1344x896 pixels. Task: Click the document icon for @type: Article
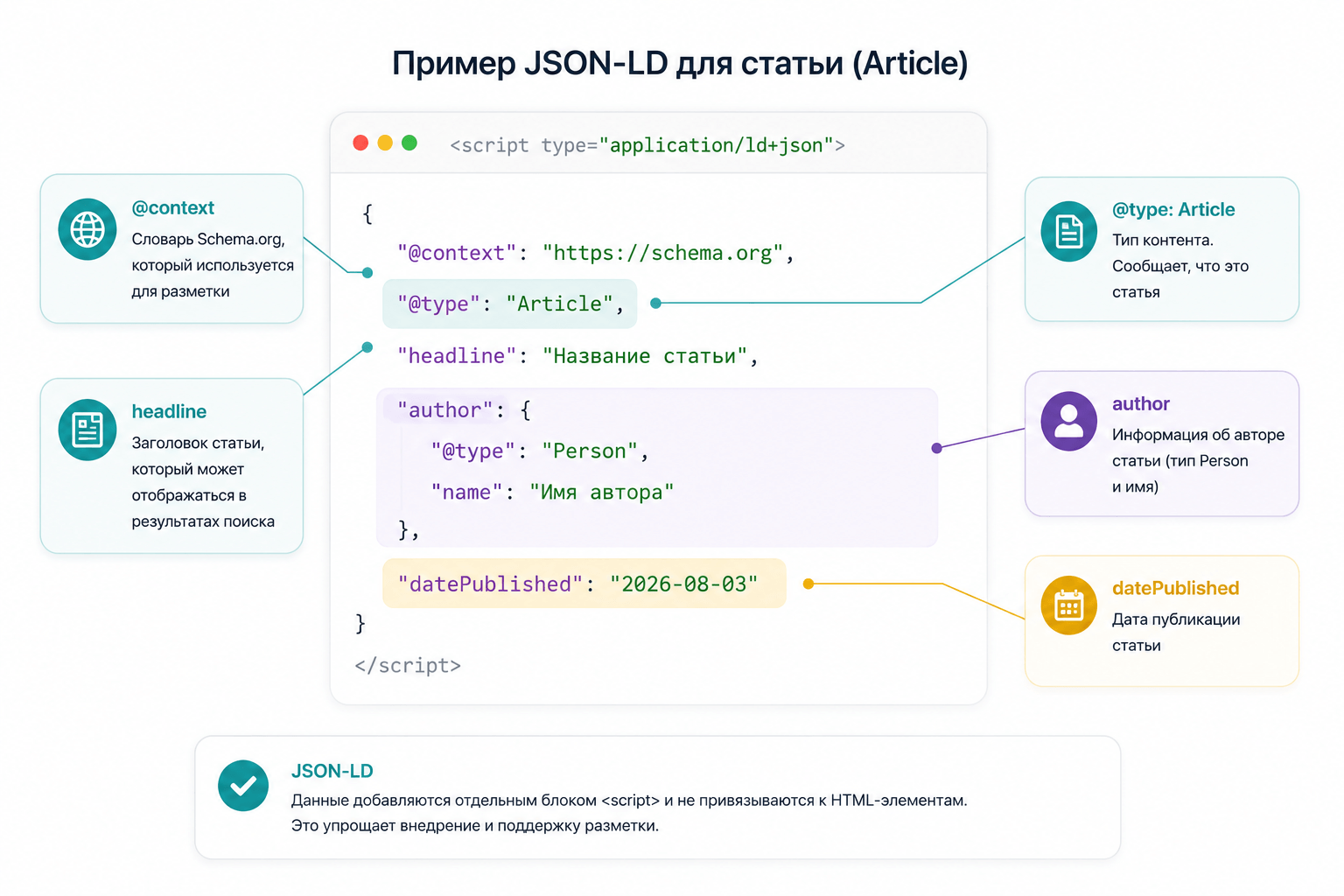pos(1069,232)
